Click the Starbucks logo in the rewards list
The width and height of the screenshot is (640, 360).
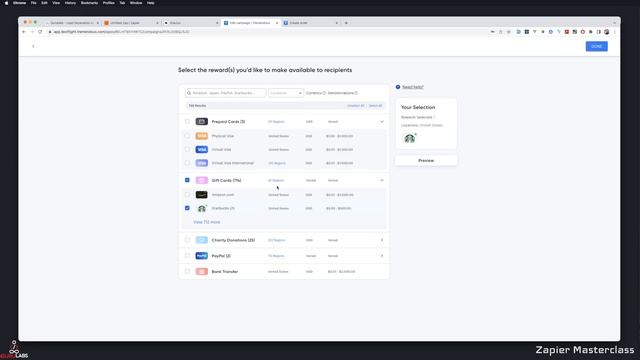click(x=202, y=209)
